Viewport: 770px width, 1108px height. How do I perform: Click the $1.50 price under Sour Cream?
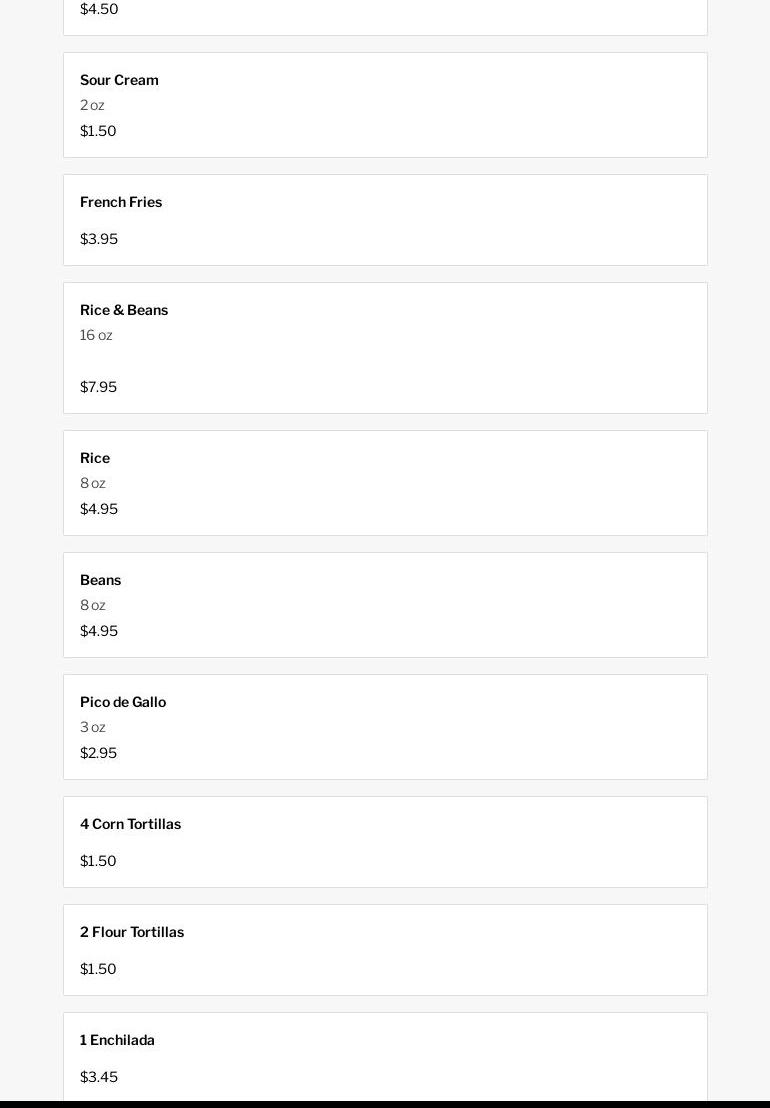pyautogui.click(x=98, y=131)
